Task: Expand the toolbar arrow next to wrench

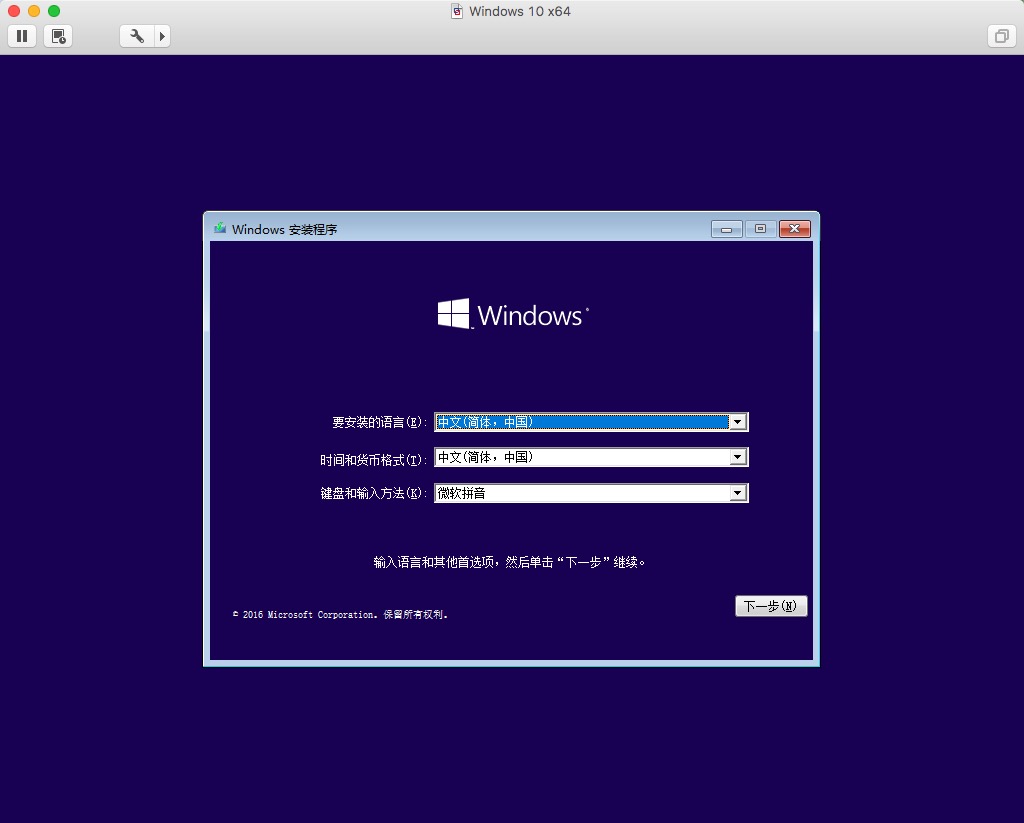Action: pyautogui.click(x=163, y=36)
